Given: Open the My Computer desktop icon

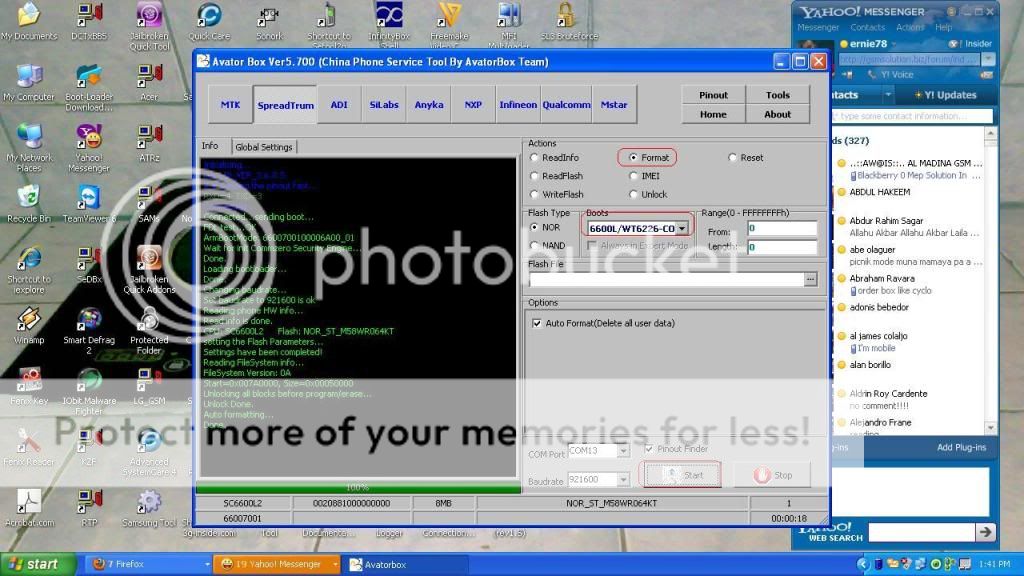Looking at the screenshot, I should (x=28, y=78).
